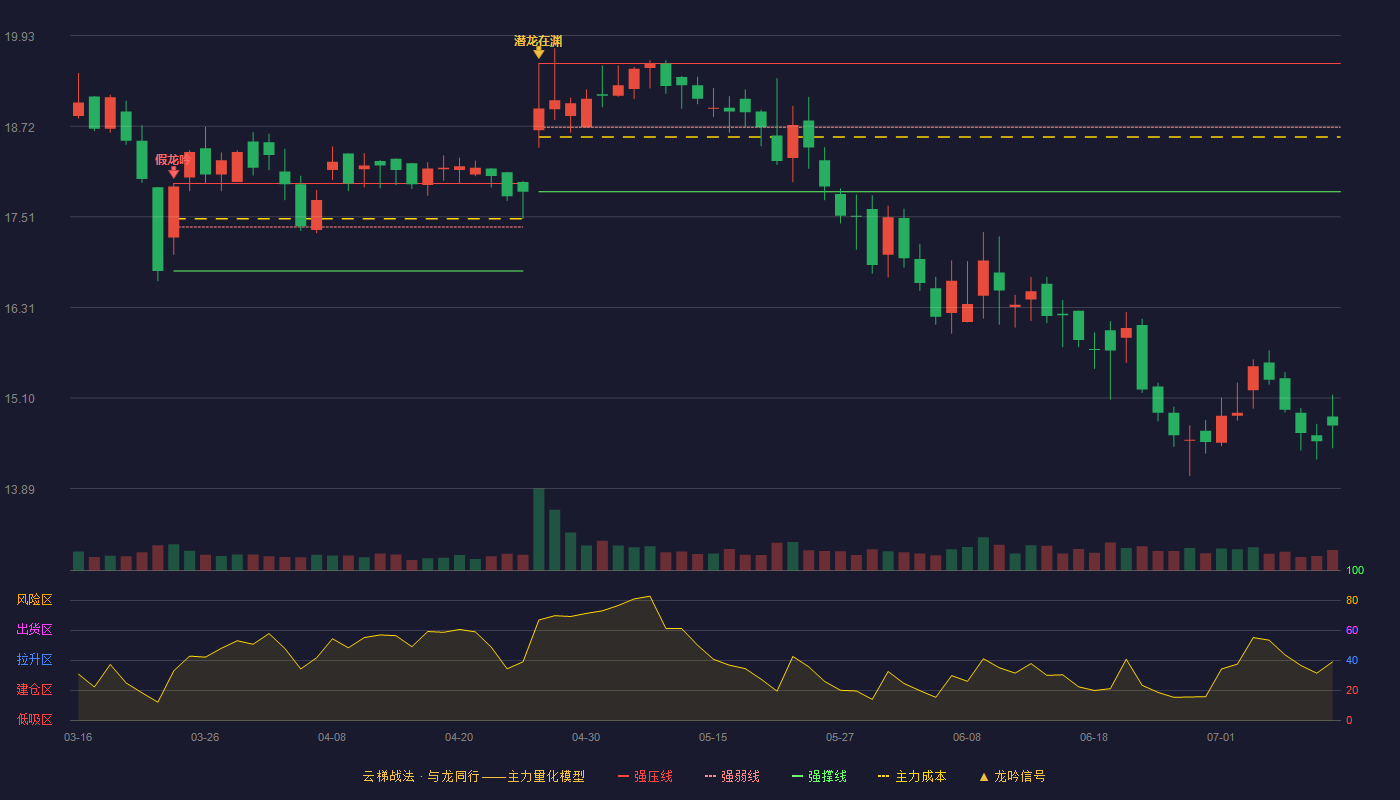Click the 低吸区 zone label

pos(34,719)
